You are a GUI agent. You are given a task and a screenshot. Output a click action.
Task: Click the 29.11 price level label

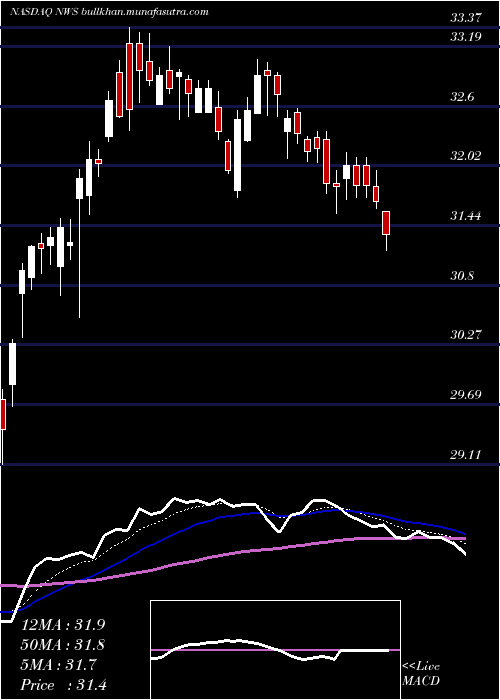coord(466,455)
